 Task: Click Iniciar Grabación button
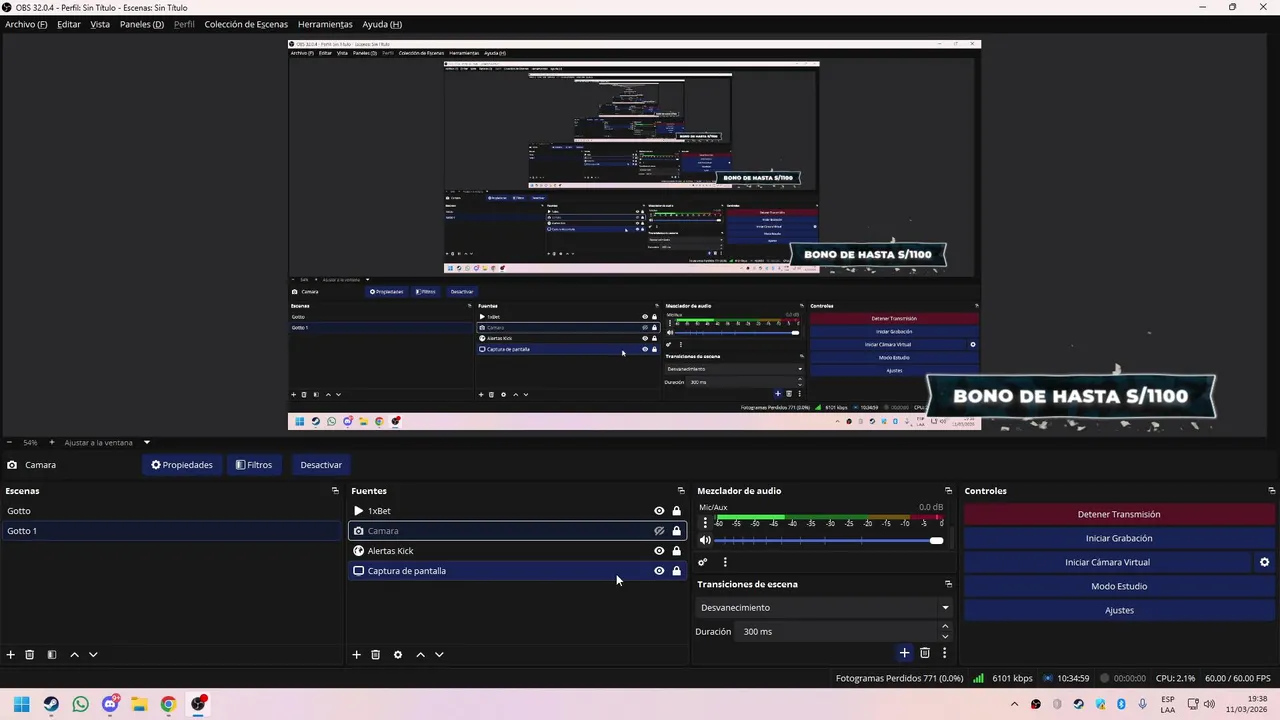coord(1119,538)
